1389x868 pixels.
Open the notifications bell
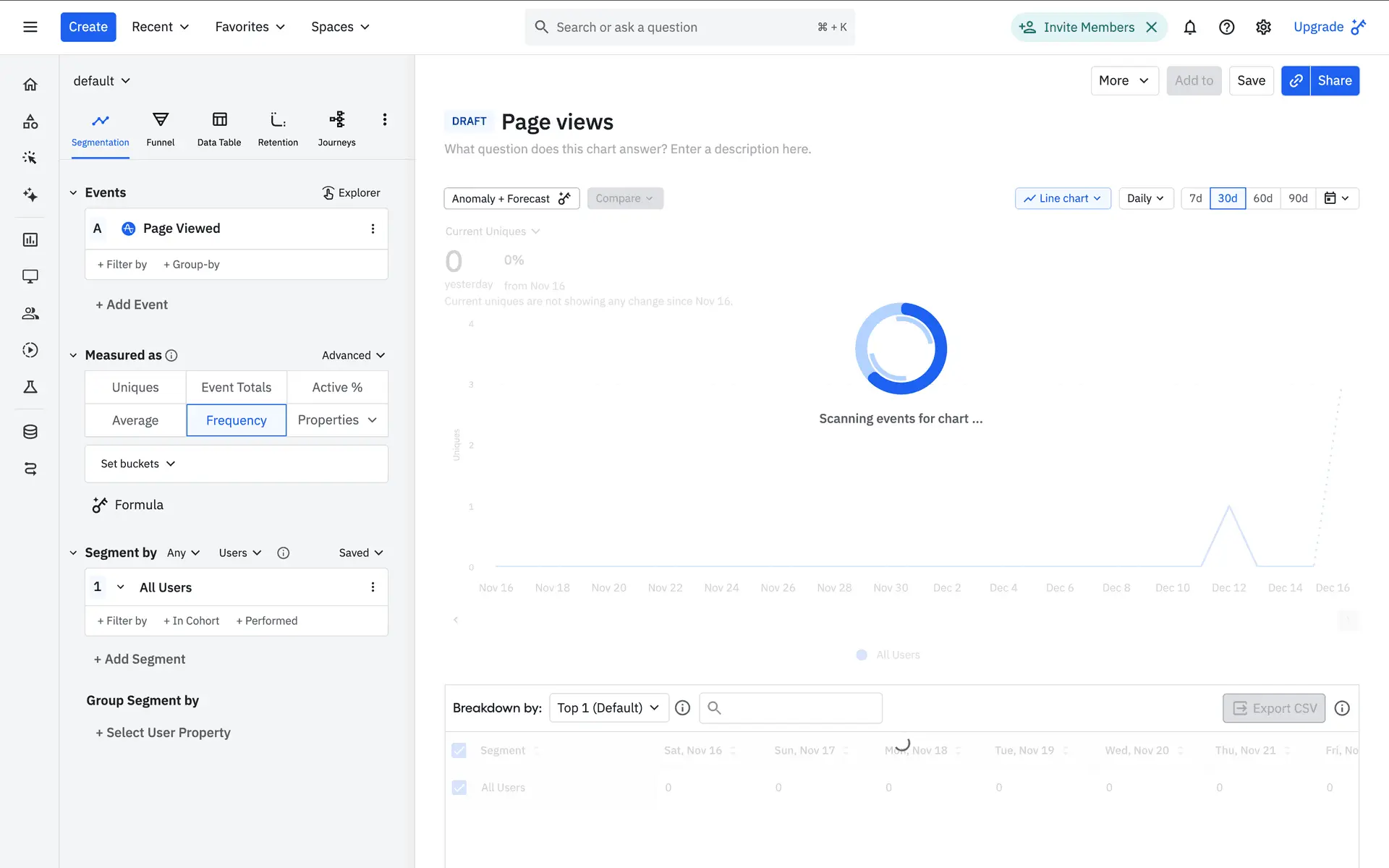(x=1189, y=27)
